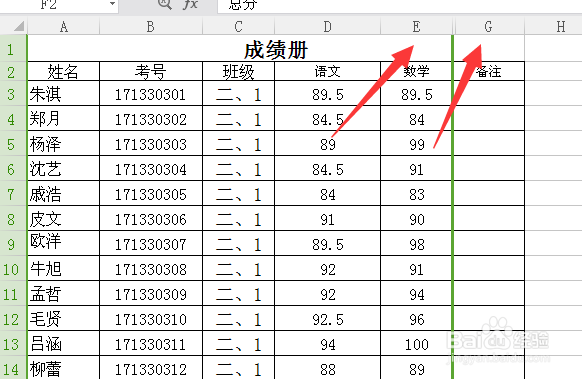The height and width of the screenshot is (379, 582).
Task: Click the name cell 欧洋
Action: 63,244
